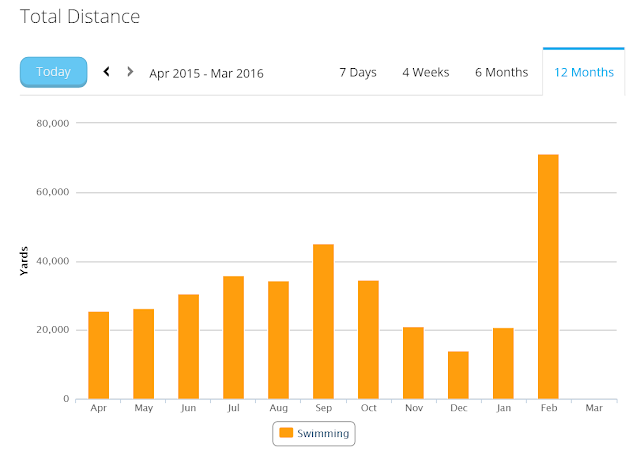Select the April bar

[x=98, y=355]
